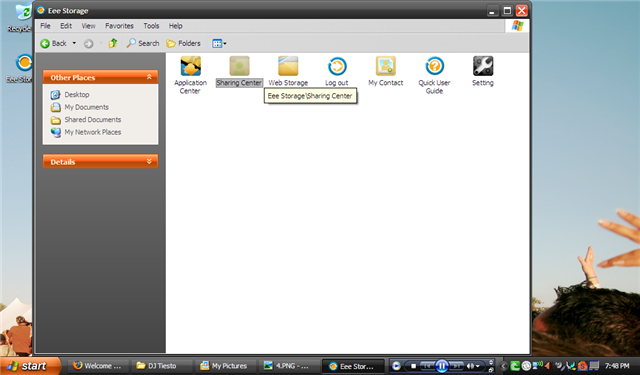Minimize the Eee Storage window

pyautogui.click(x=492, y=11)
